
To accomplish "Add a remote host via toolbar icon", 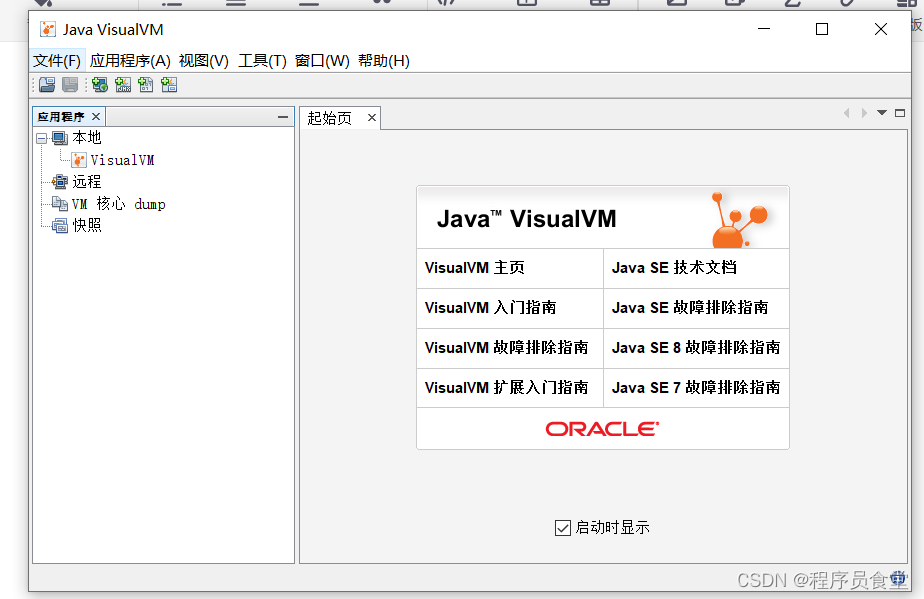I will 100,85.
